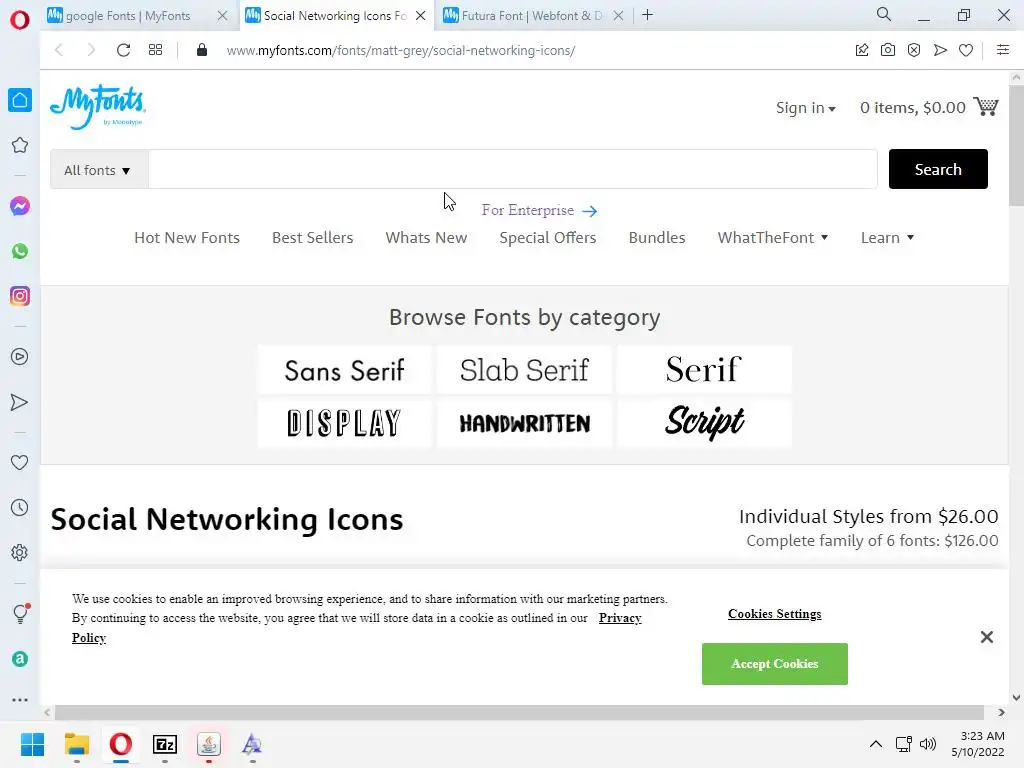Image resolution: width=1024 pixels, height=768 pixels.
Task: Open Pinboards heart in sidebar
Action: point(20,462)
